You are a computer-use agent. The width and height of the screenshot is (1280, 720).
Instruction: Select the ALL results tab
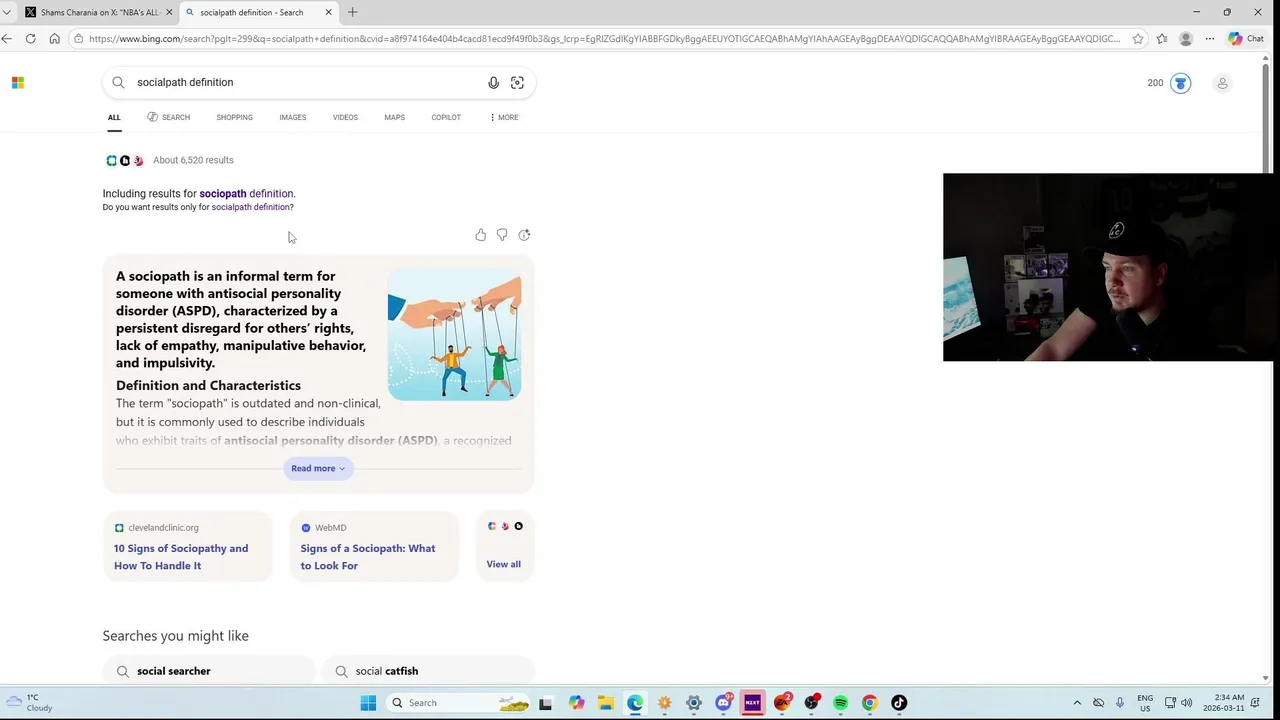(x=114, y=117)
